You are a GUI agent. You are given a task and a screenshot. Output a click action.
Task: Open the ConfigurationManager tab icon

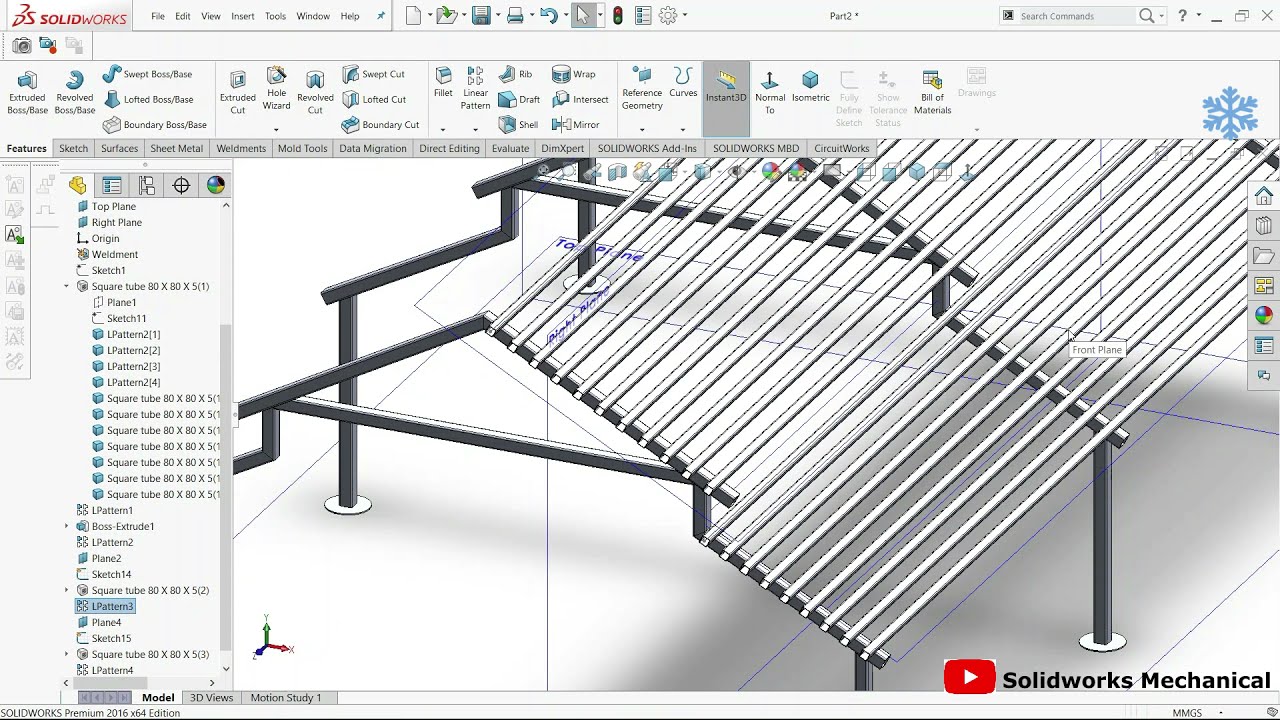point(147,185)
